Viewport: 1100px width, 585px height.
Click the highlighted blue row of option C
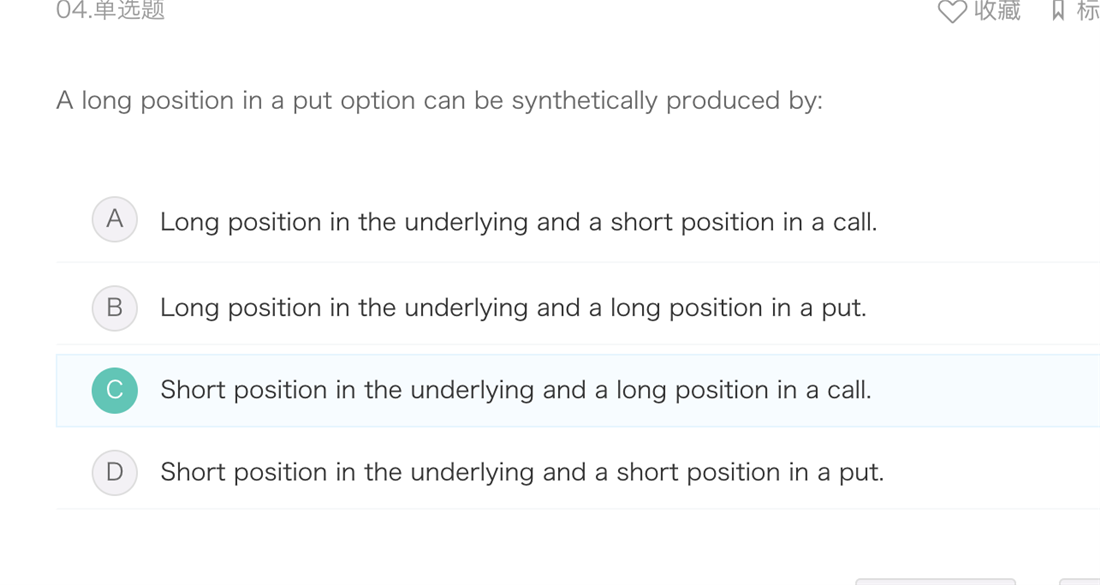click(x=578, y=391)
